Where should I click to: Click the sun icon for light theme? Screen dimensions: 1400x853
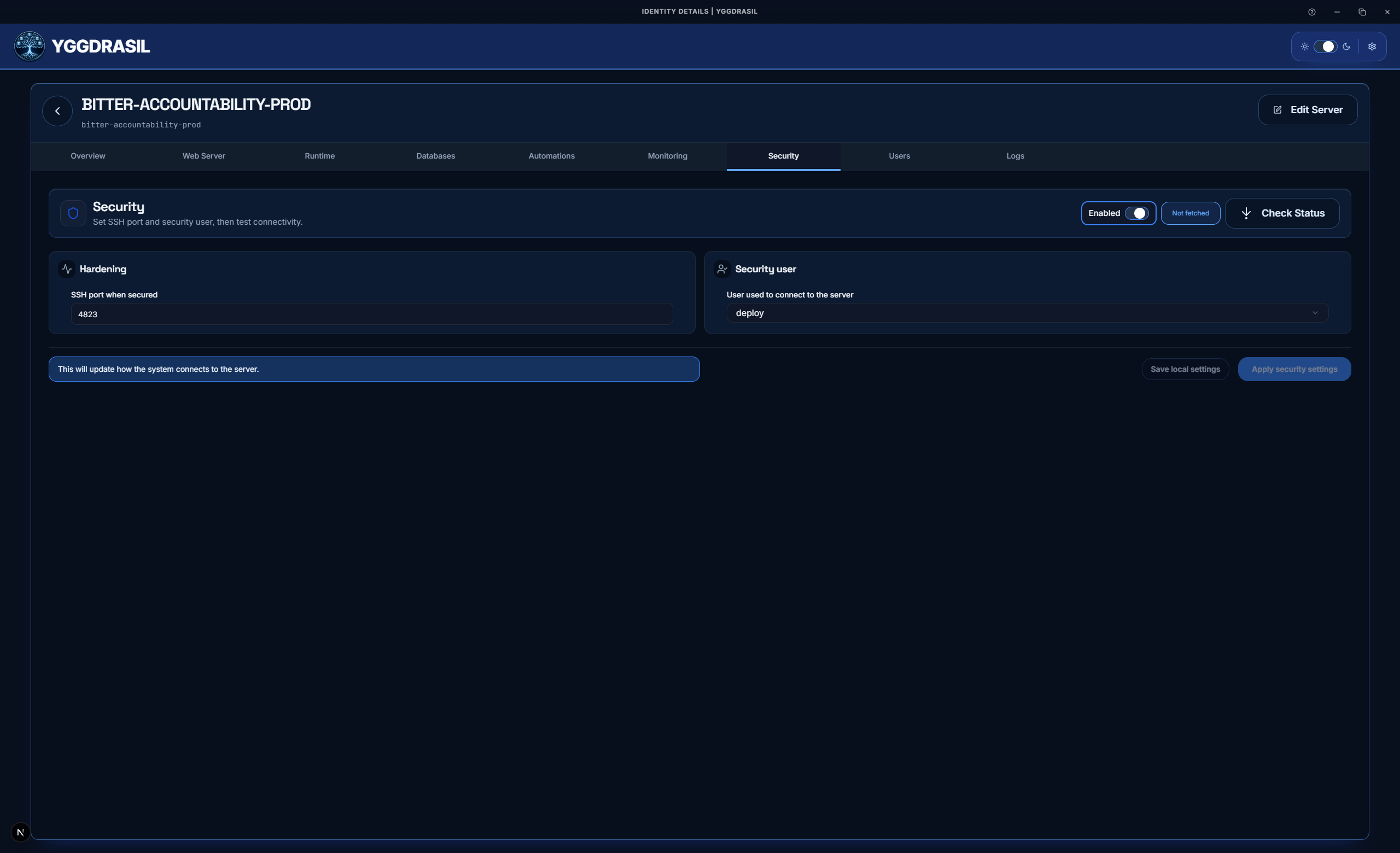tap(1304, 46)
